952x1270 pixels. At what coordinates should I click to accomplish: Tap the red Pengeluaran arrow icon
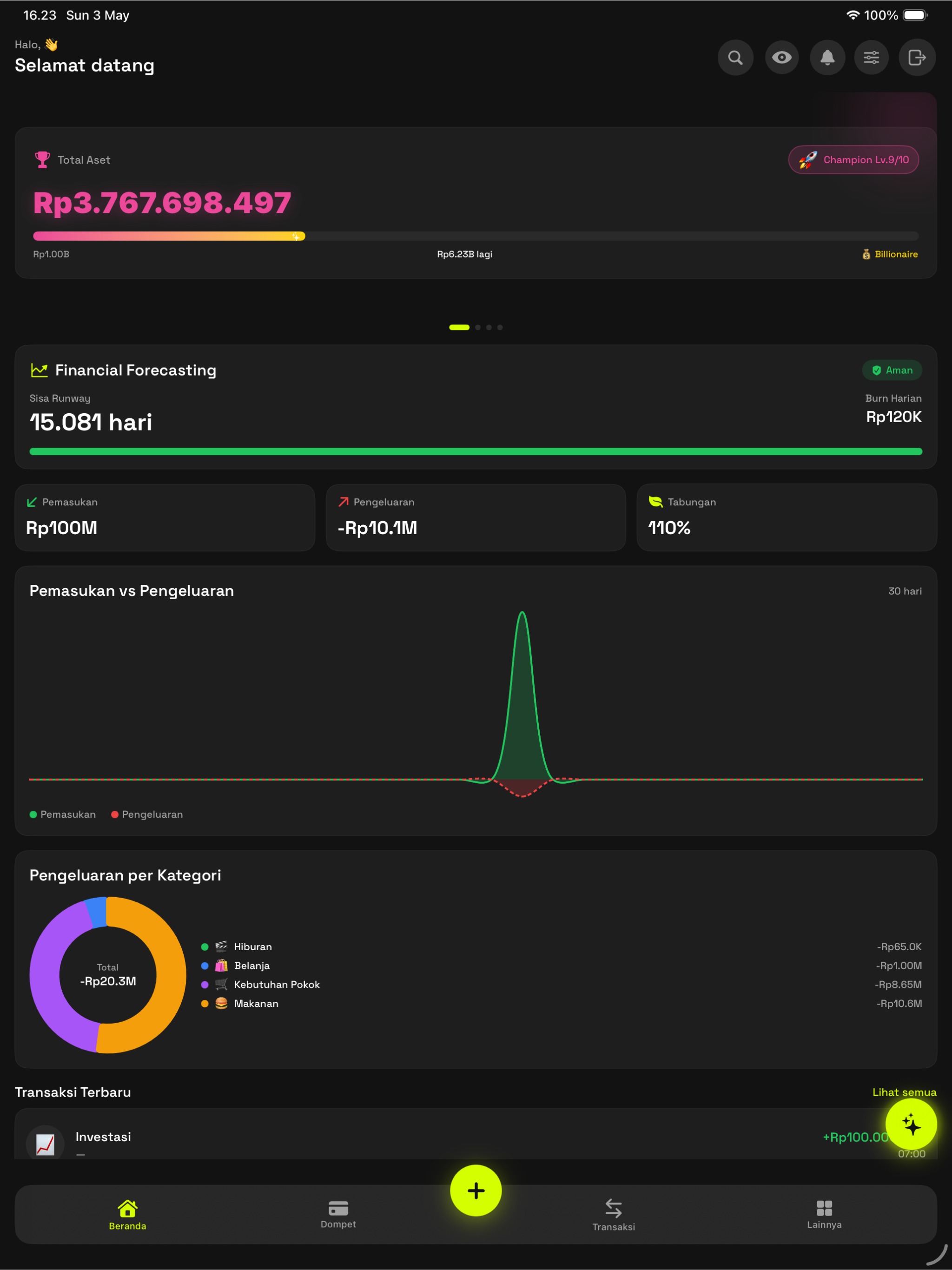(x=344, y=503)
